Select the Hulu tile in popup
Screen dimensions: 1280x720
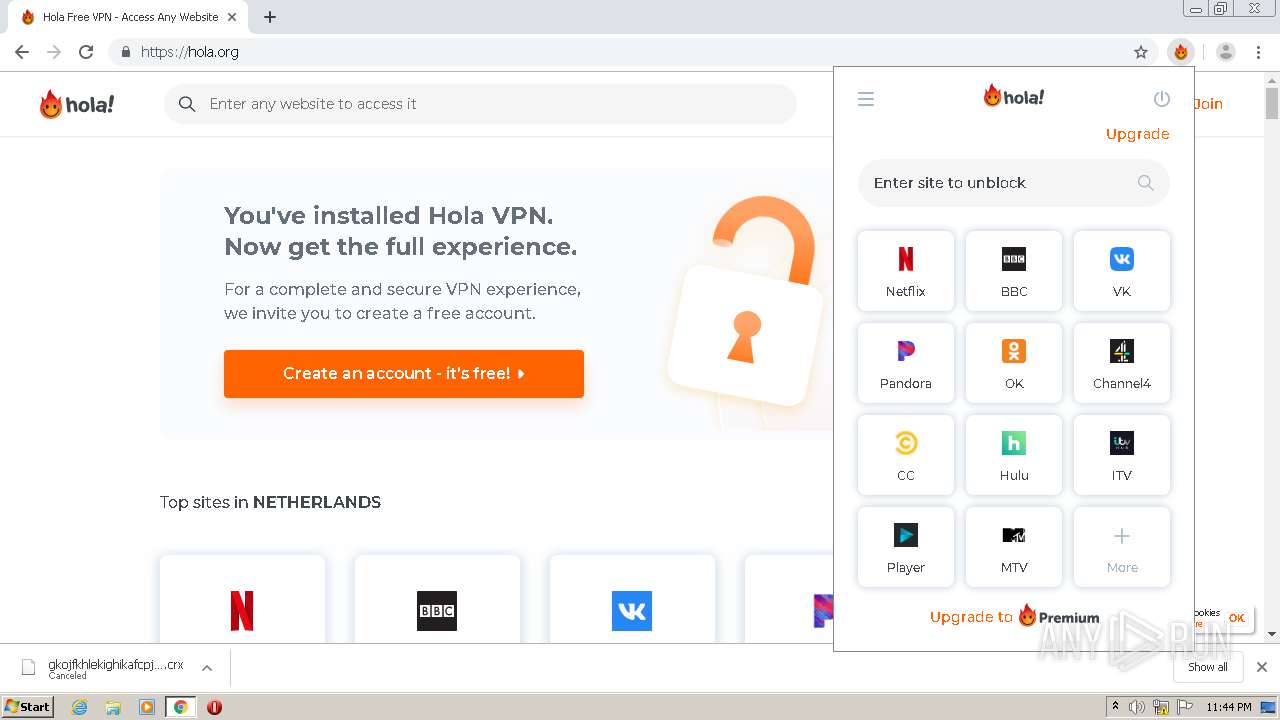pyautogui.click(x=1014, y=455)
